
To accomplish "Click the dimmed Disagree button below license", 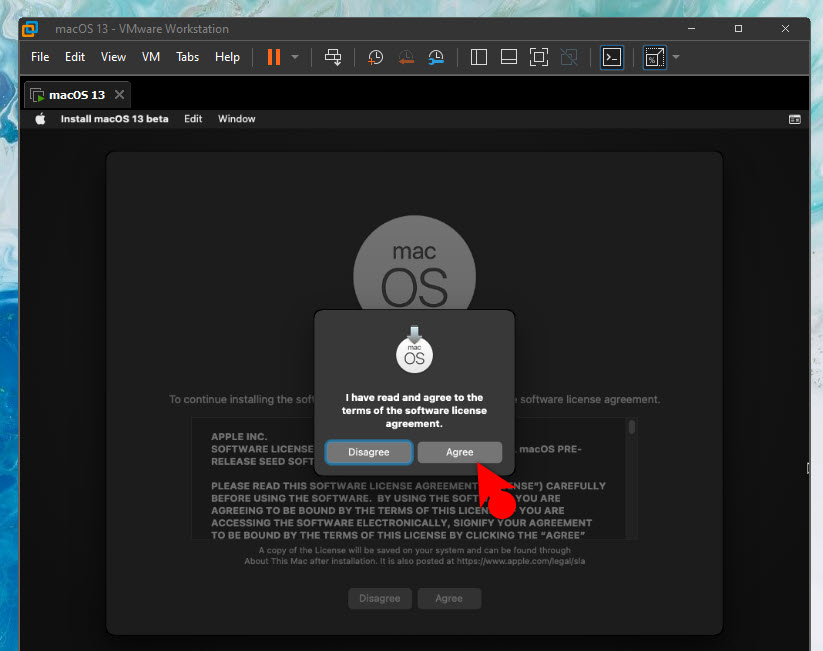I will [379, 598].
